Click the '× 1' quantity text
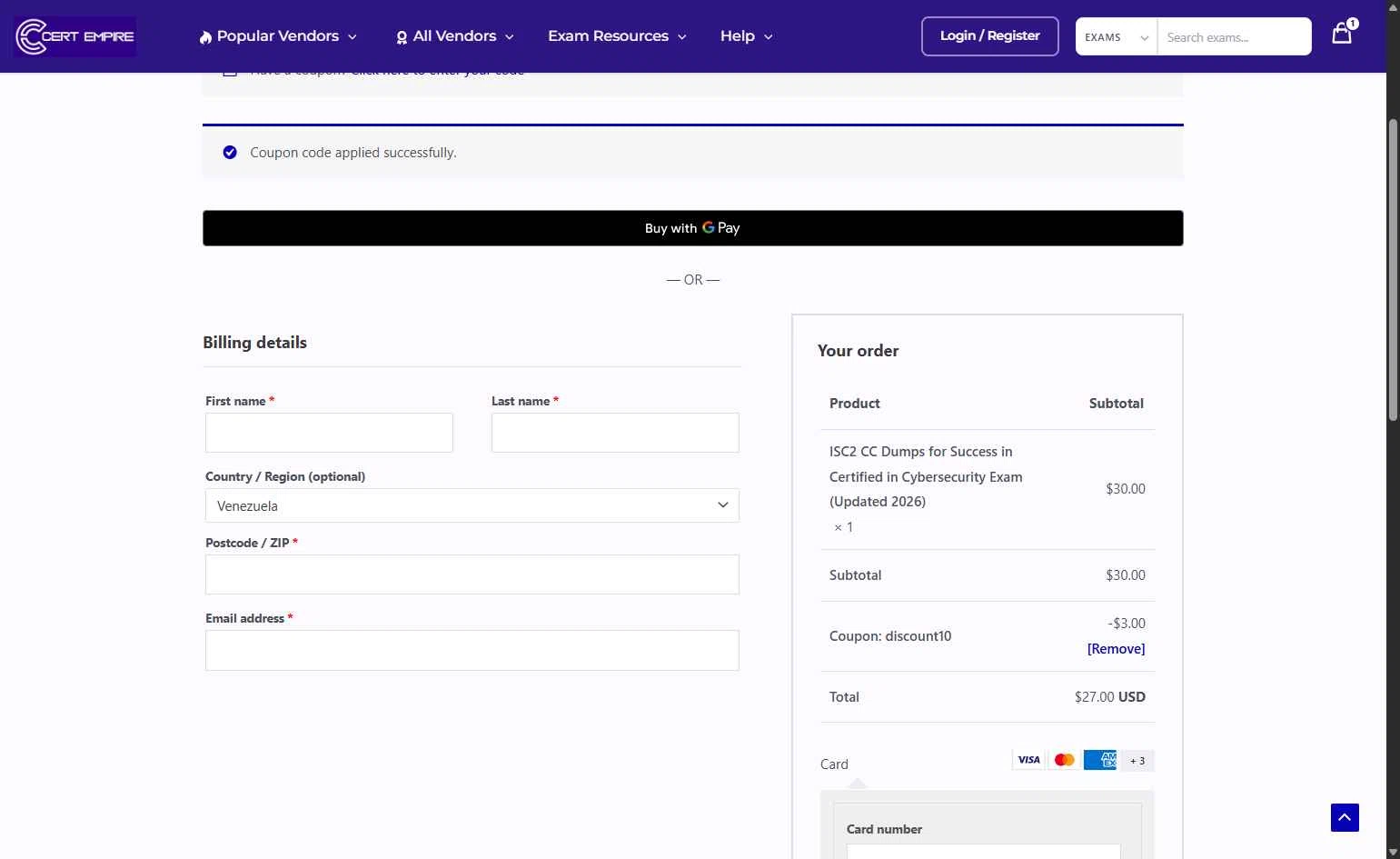Viewport: 1400px width, 859px height. point(844,527)
